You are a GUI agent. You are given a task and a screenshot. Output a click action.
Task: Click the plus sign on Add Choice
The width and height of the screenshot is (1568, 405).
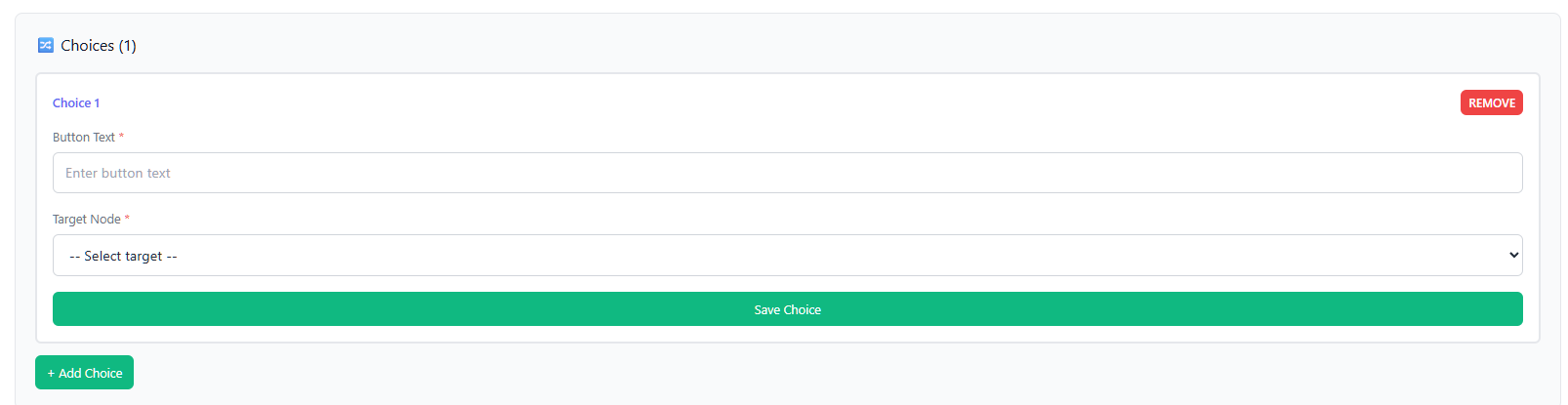coord(51,373)
